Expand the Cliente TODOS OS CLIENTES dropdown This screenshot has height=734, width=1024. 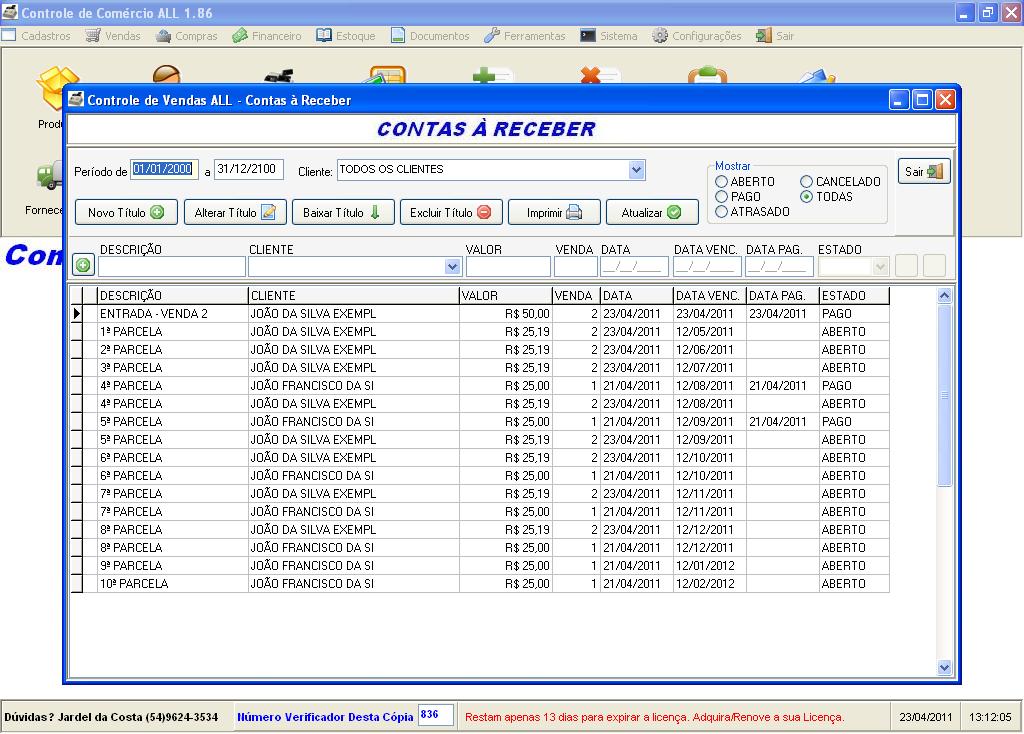coord(637,170)
